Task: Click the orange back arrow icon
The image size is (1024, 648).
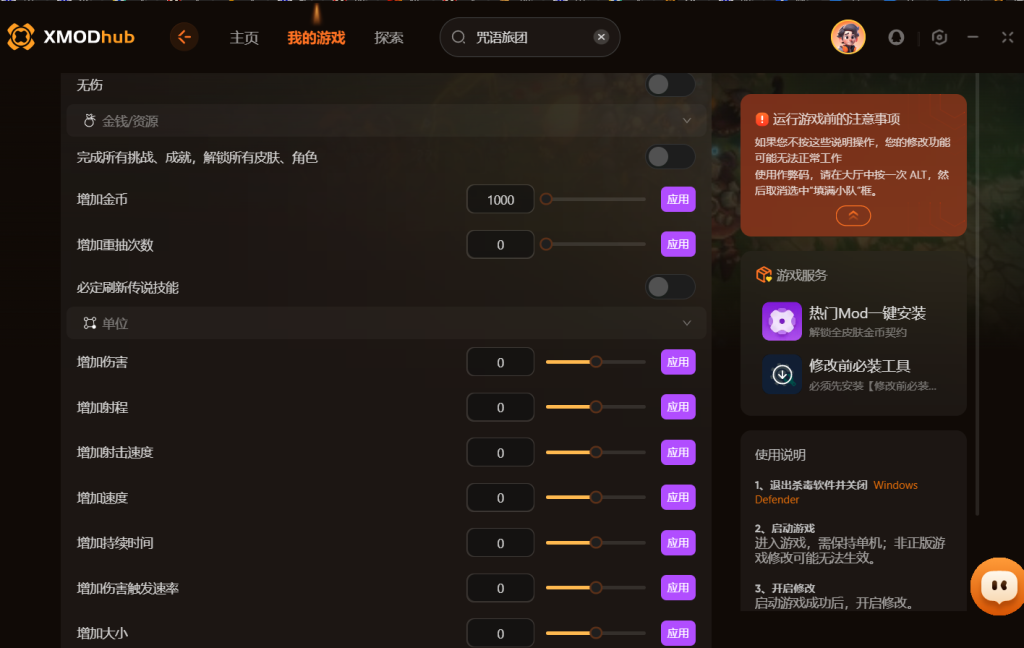Action: 184,37
